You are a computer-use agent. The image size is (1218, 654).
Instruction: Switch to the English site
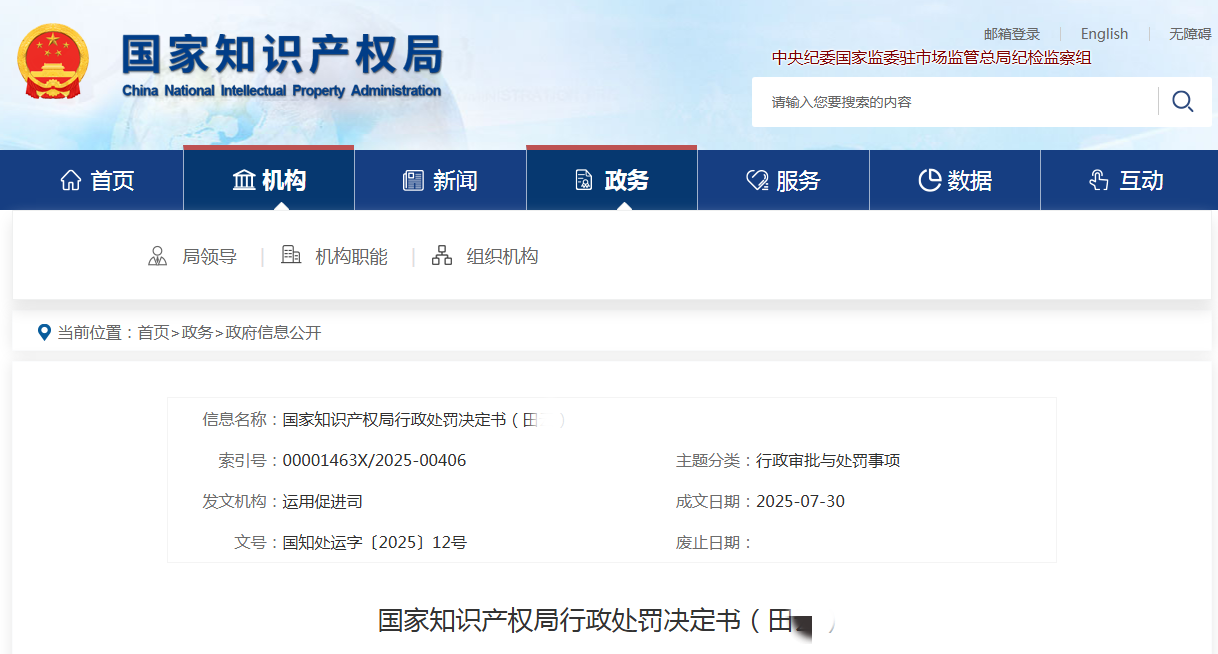(x=1104, y=34)
